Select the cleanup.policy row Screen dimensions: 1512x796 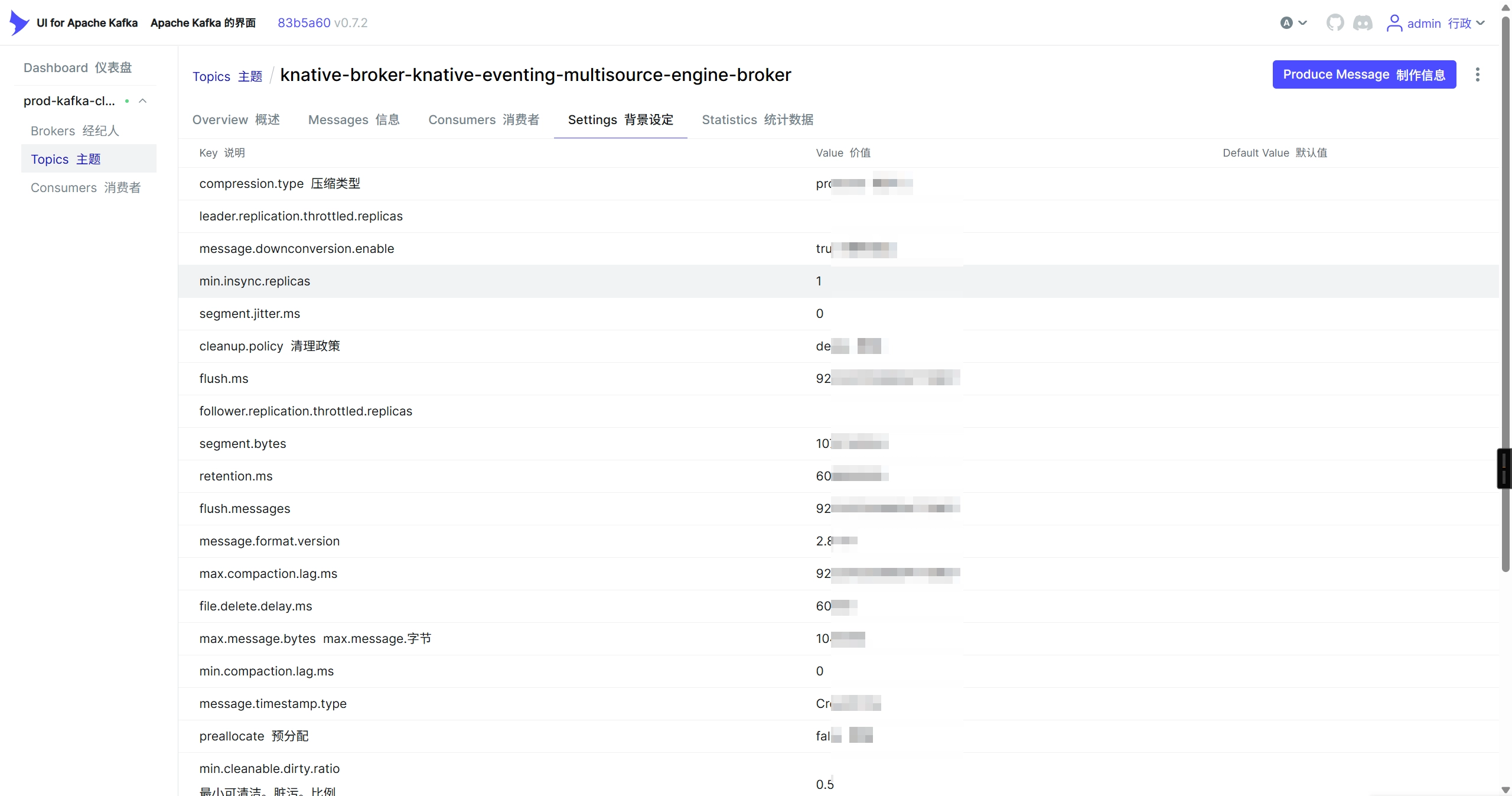click(x=839, y=346)
